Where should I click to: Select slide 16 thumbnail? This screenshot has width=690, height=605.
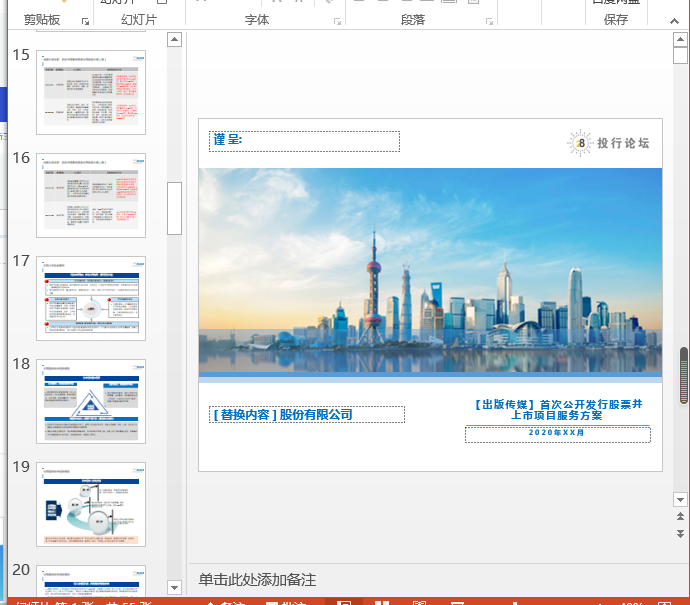(91, 195)
